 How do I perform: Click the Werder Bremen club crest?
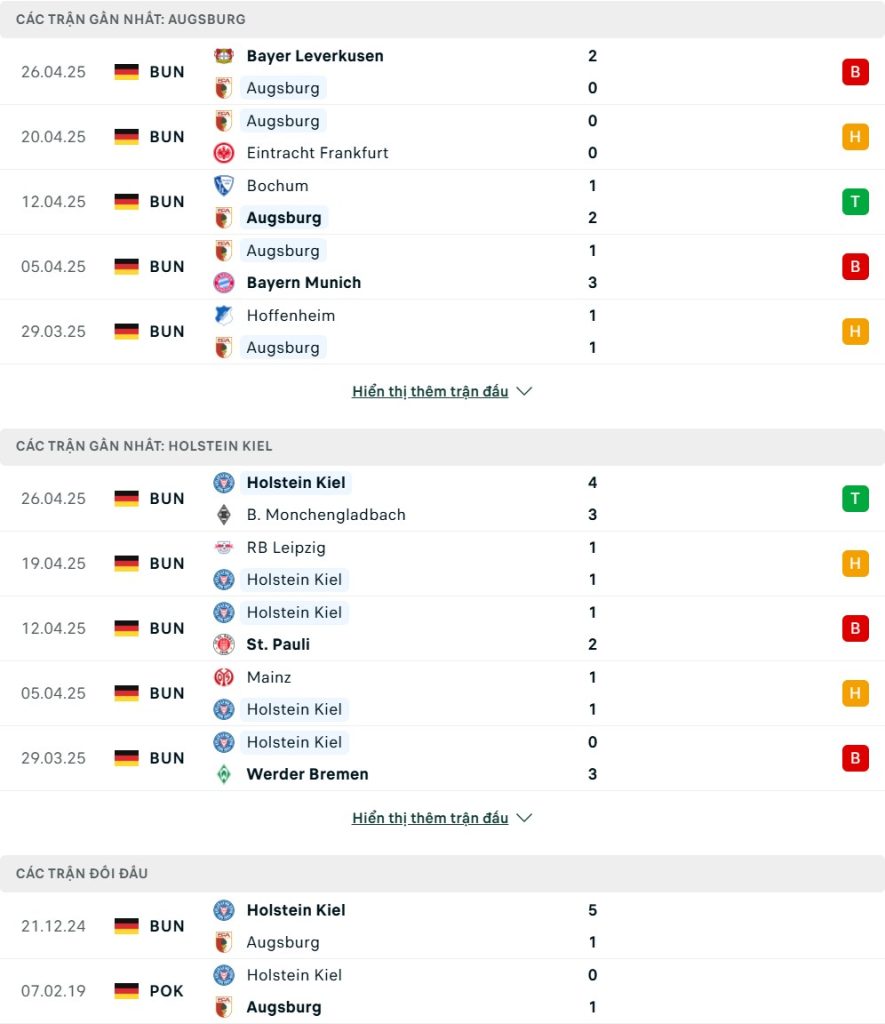click(223, 775)
